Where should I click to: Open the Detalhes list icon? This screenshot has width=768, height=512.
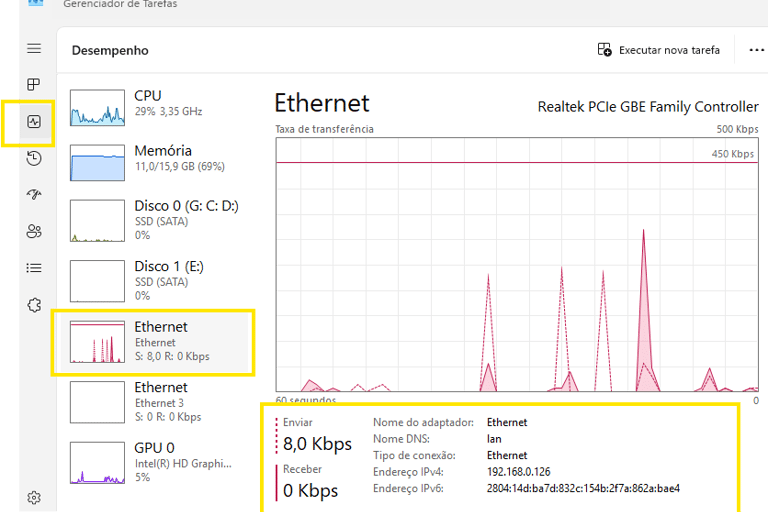[34, 267]
